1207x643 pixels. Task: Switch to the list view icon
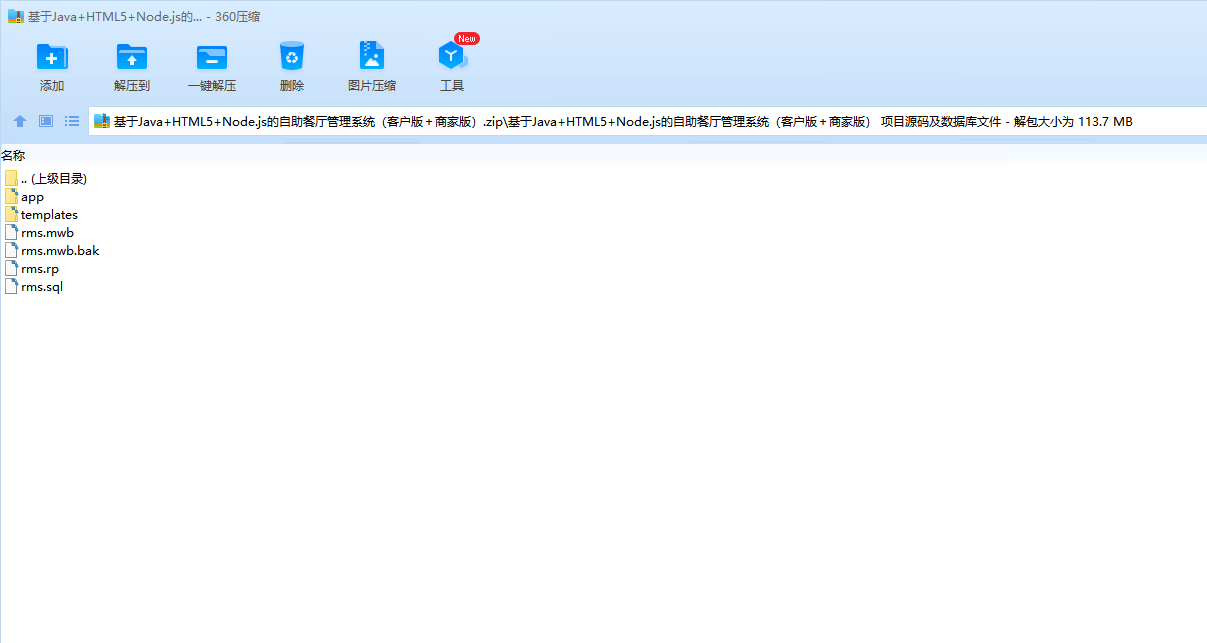coord(72,121)
